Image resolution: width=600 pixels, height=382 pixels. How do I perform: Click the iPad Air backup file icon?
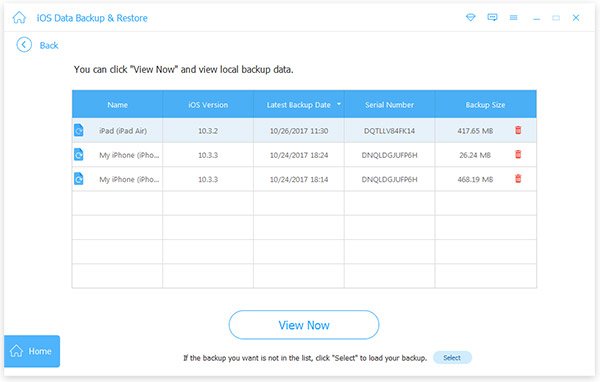[78, 130]
